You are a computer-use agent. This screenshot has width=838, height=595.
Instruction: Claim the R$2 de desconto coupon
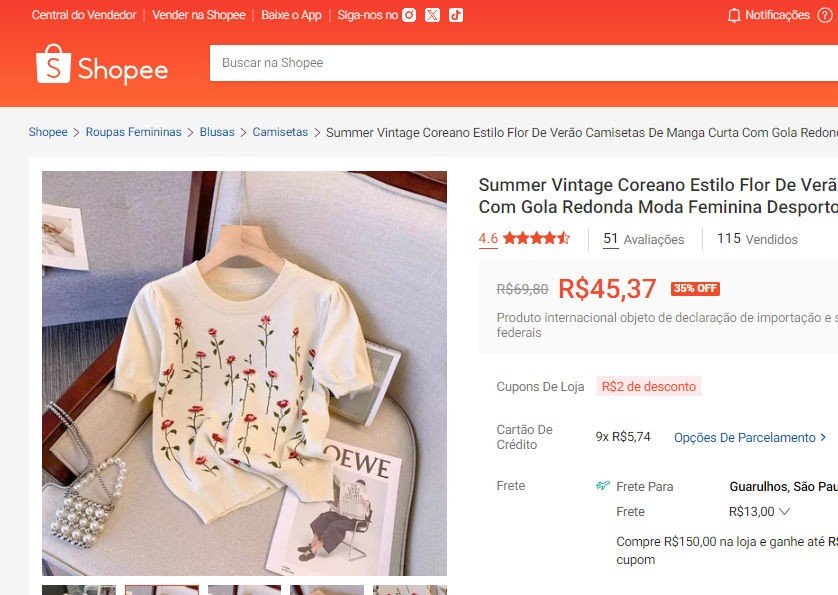tap(649, 386)
